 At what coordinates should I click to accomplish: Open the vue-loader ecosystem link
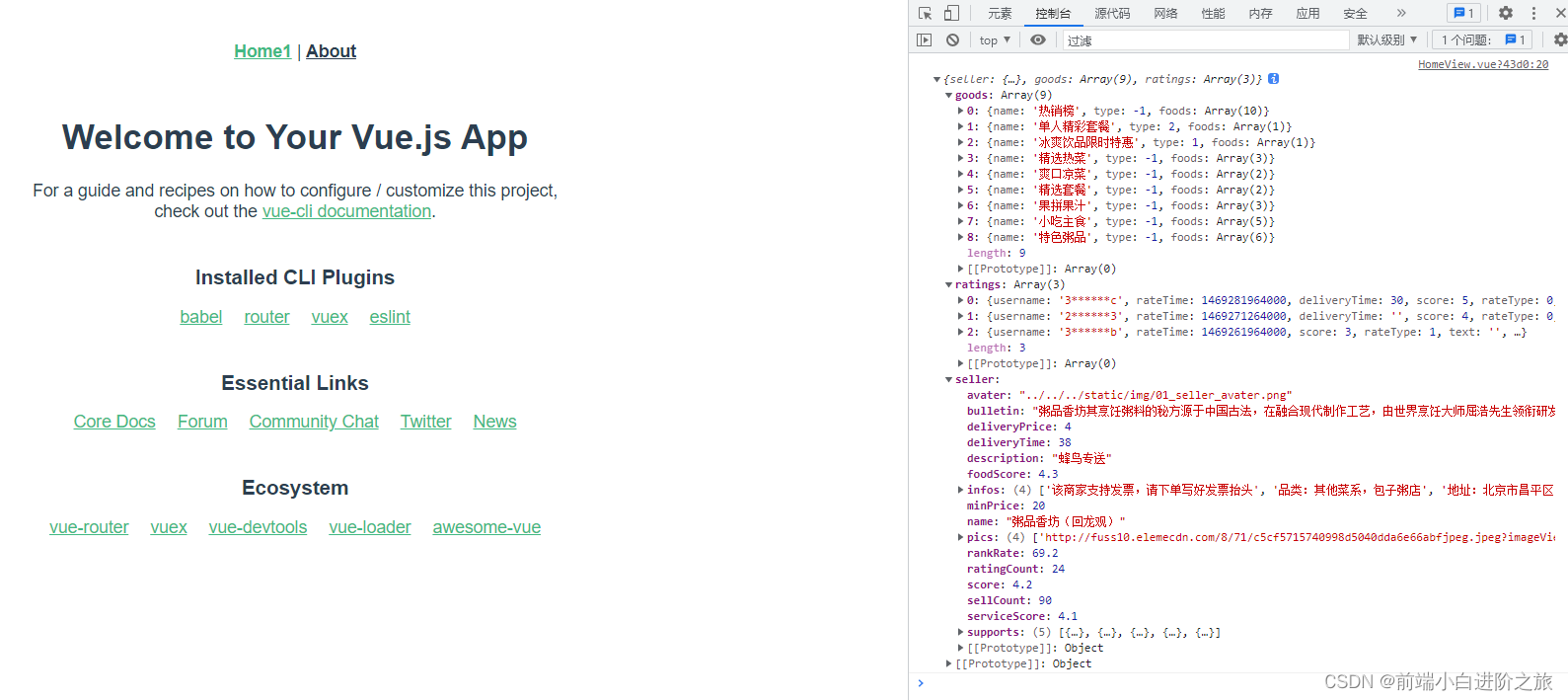(370, 527)
